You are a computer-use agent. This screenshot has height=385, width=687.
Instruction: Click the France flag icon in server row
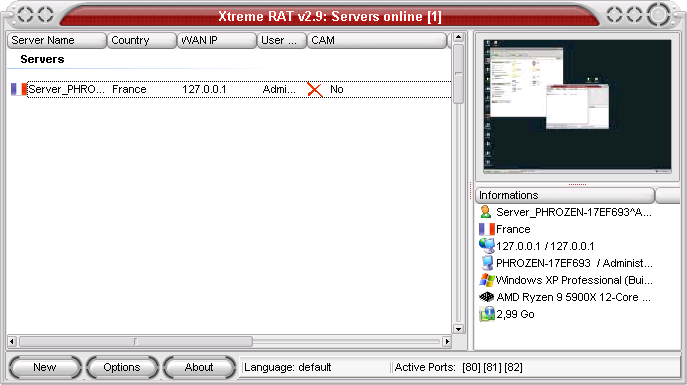tap(19, 89)
